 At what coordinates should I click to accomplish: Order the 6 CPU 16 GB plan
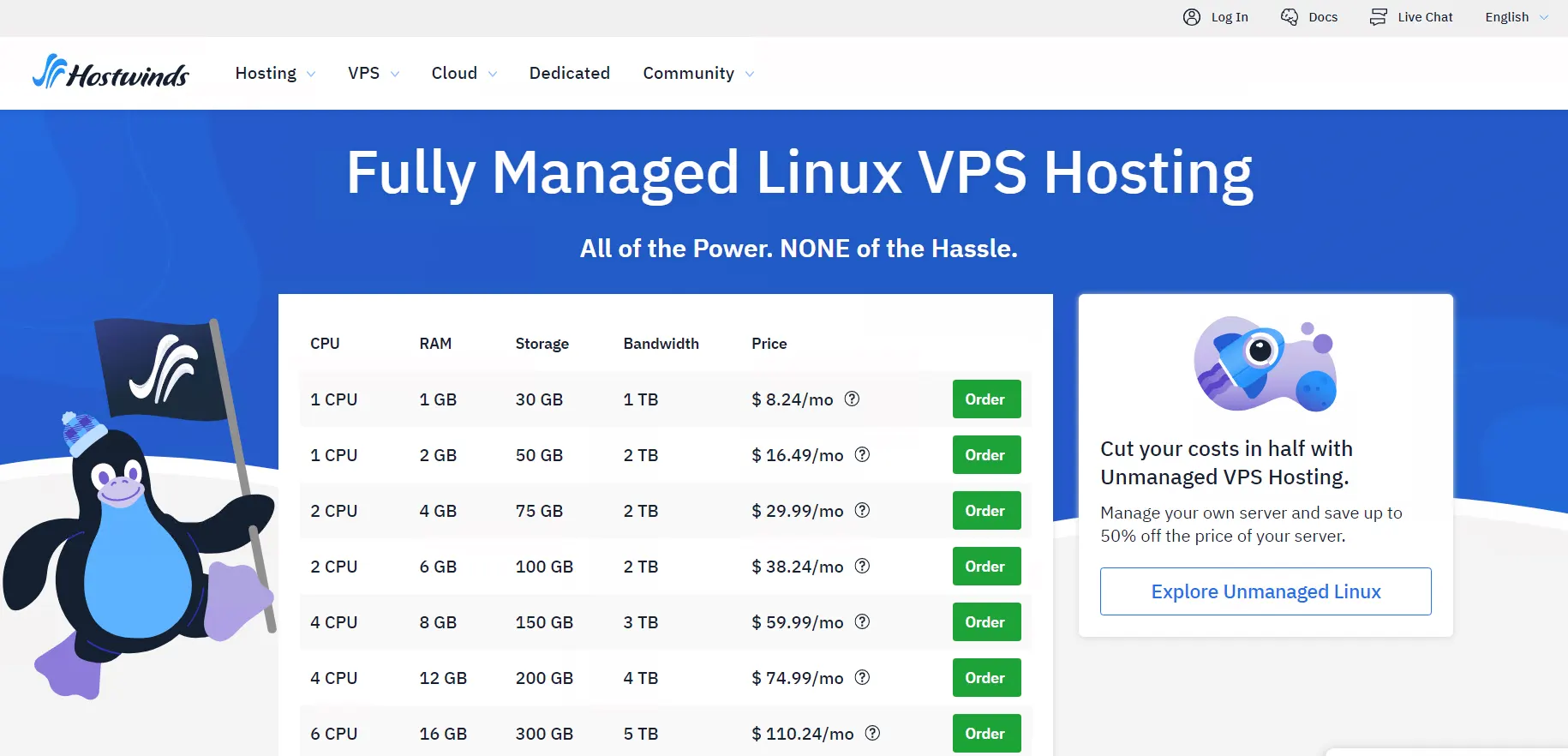[986, 733]
